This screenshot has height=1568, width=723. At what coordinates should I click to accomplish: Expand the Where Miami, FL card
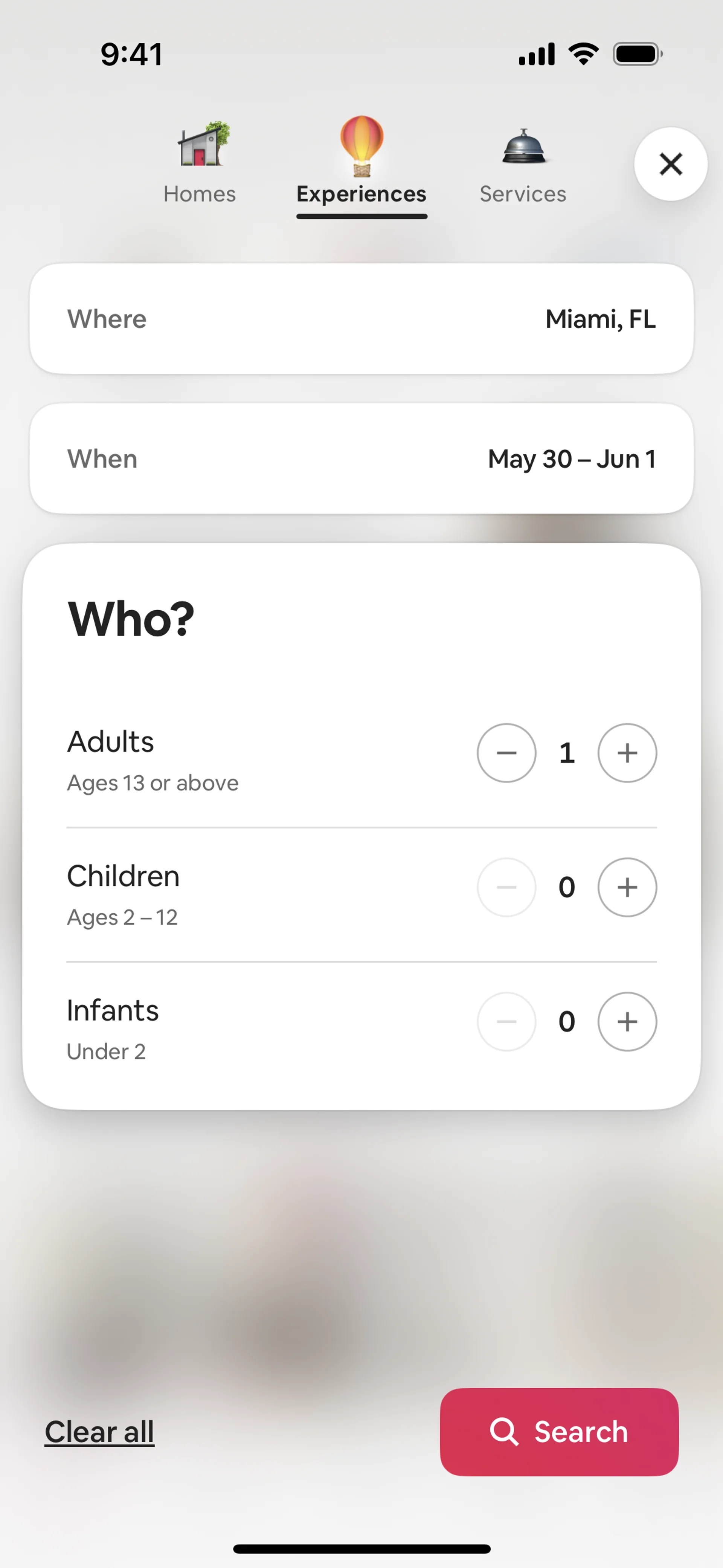[361, 319]
